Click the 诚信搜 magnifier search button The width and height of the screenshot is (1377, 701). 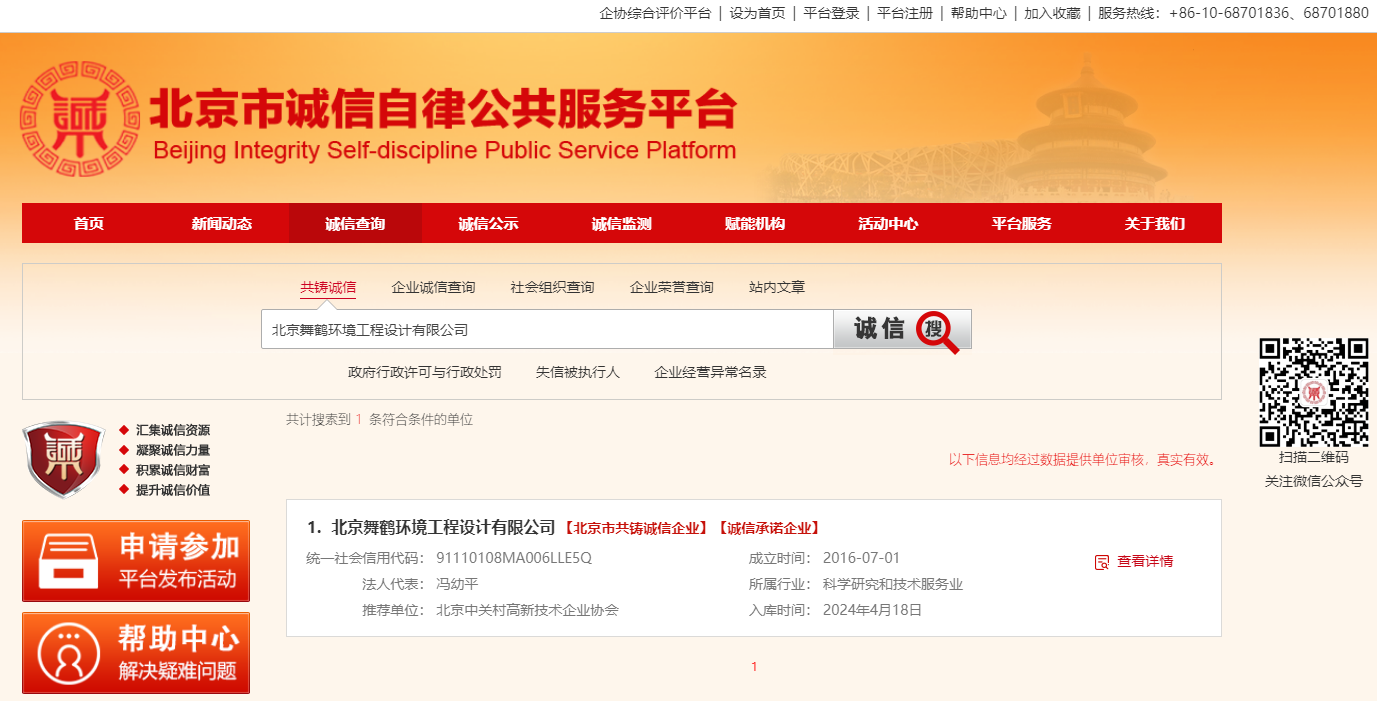(x=902, y=329)
